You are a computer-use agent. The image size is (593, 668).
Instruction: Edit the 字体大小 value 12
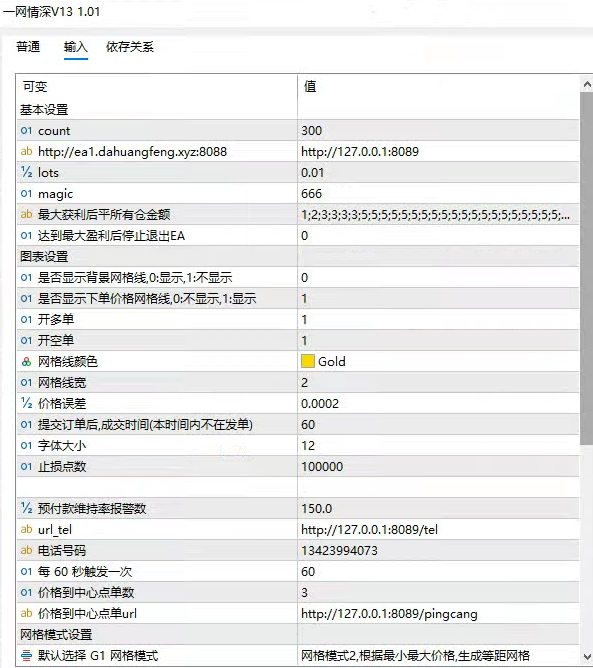[x=438, y=445]
